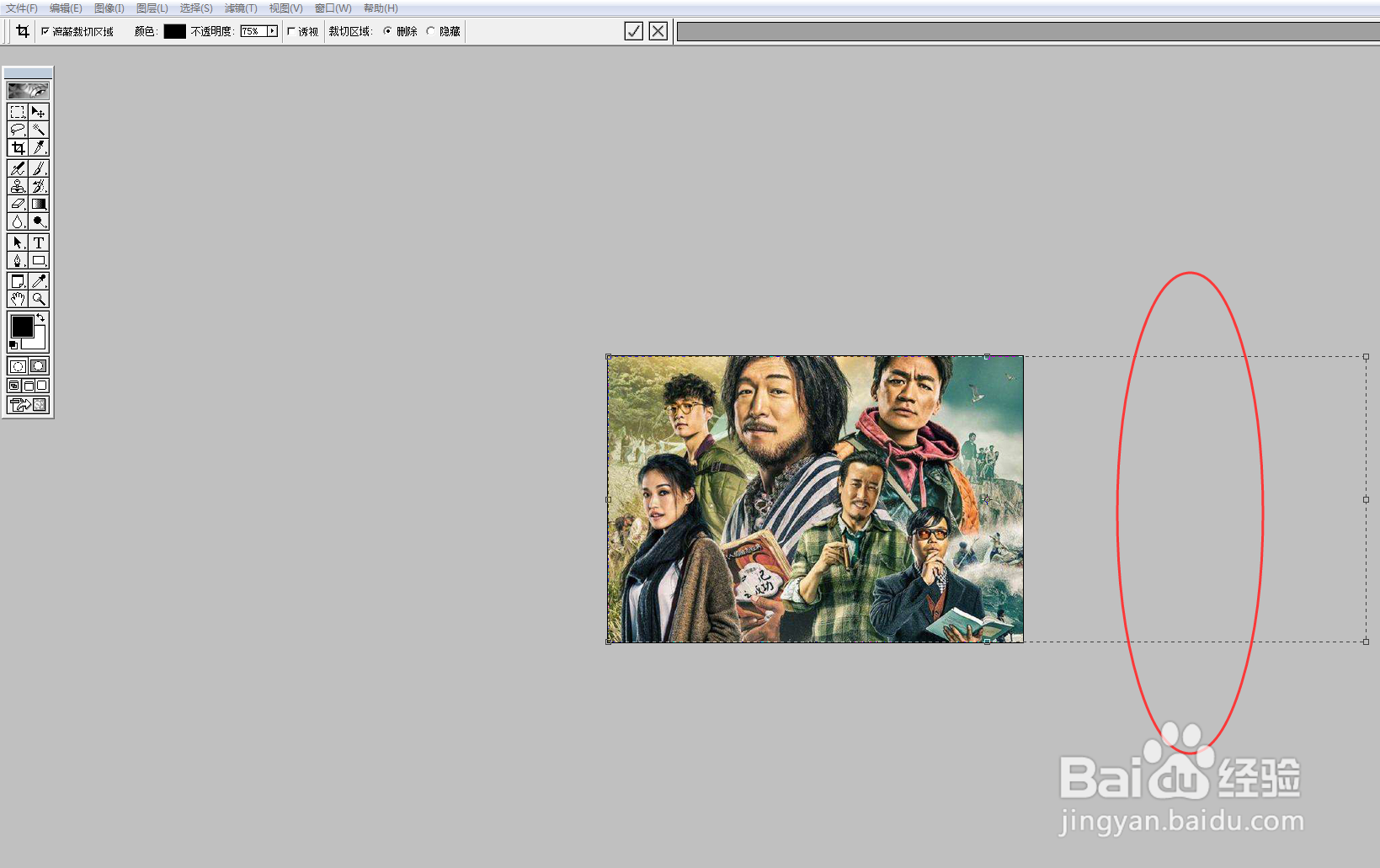Select the Lasso tool
This screenshot has width=1380, height=868.
18,130
